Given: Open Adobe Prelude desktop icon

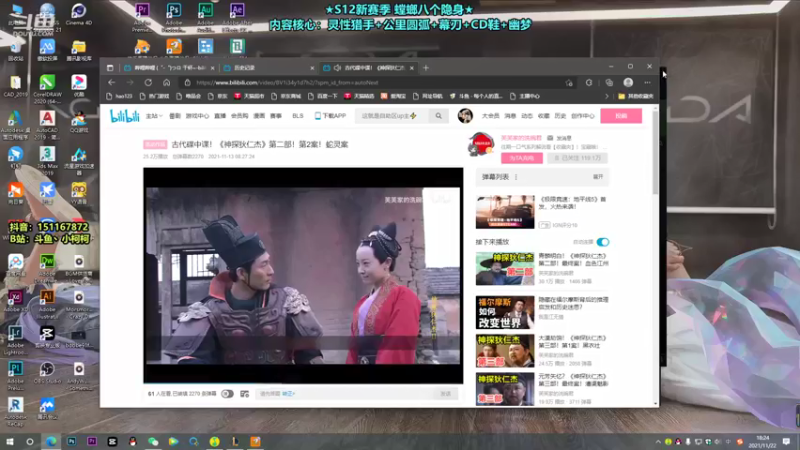Looking at the screenshot, I should click(15, 376).
